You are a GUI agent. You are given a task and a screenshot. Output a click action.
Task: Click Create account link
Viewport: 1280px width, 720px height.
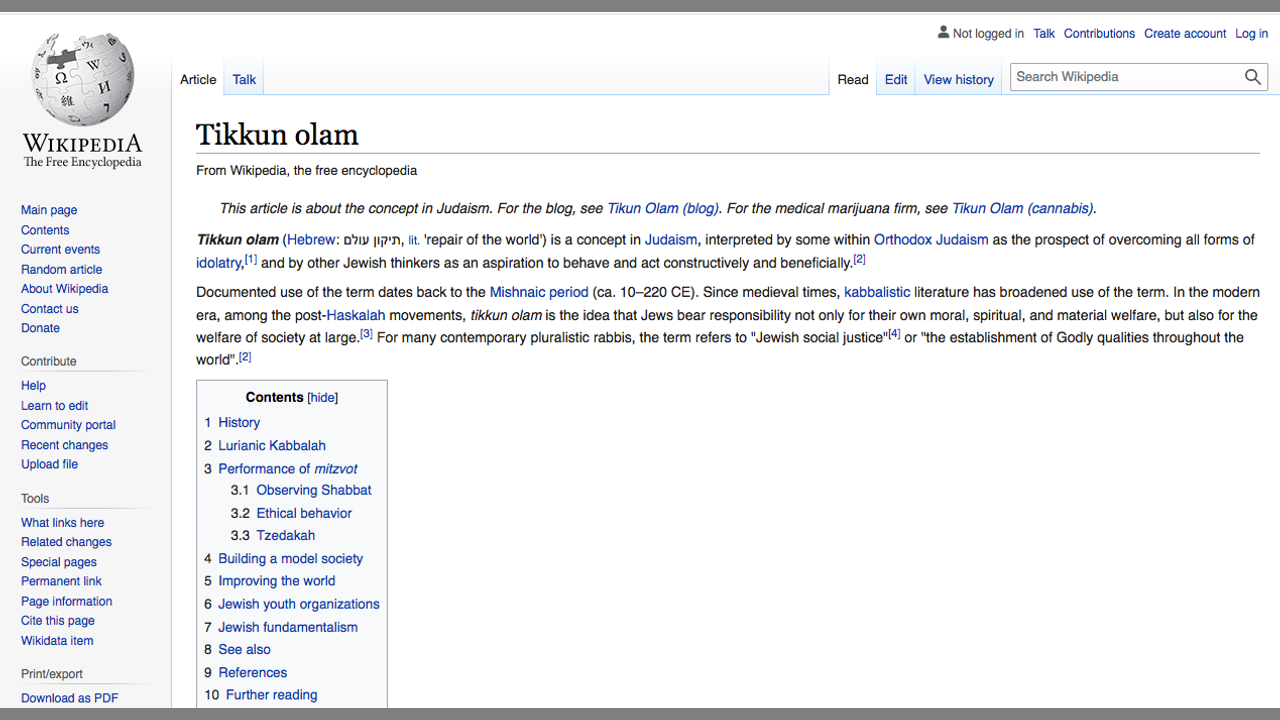[1185, 34]
